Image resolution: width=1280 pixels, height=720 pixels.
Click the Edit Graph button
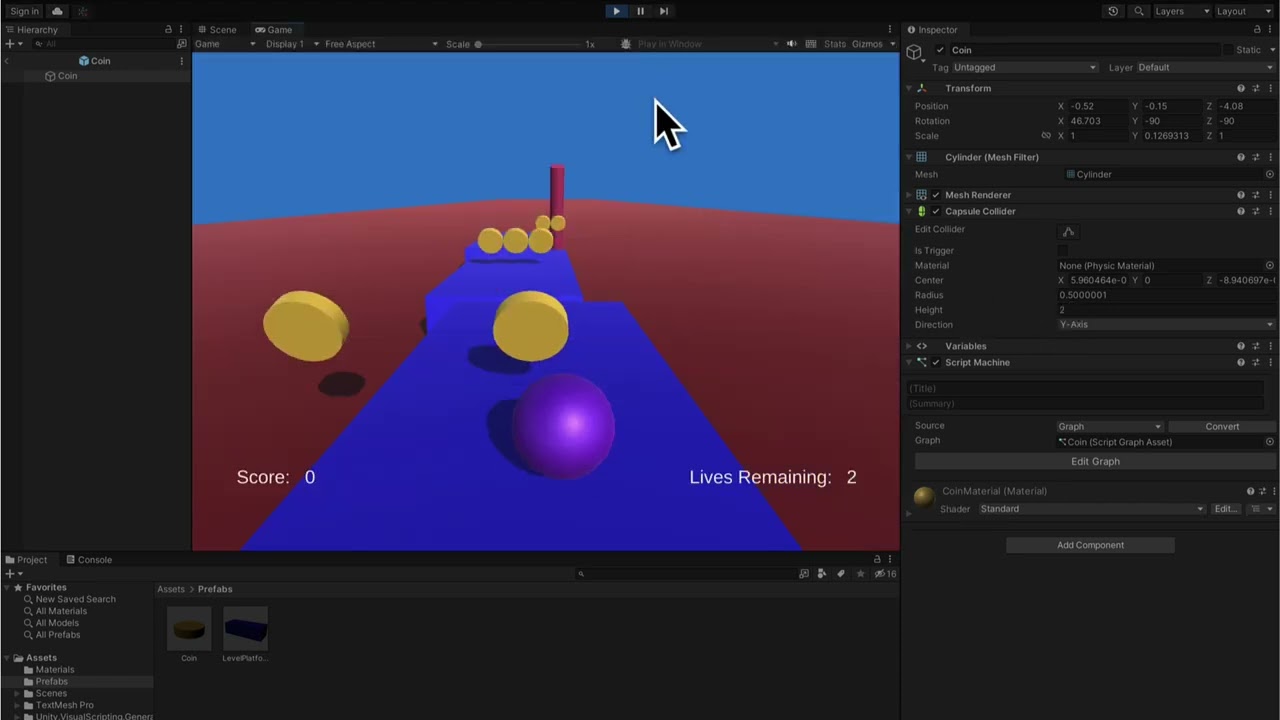pyautogui.click(x=1095, y=462)
